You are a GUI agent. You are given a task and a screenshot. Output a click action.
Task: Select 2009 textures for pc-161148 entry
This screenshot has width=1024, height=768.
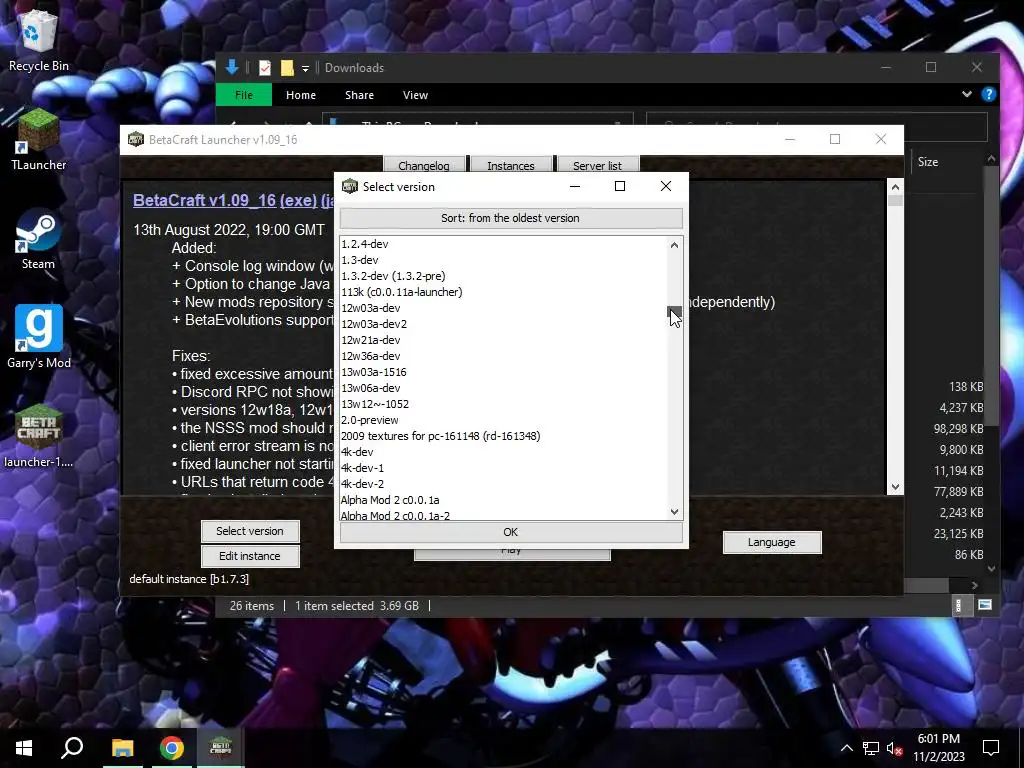pyautogui.click(x=503, y=436)
